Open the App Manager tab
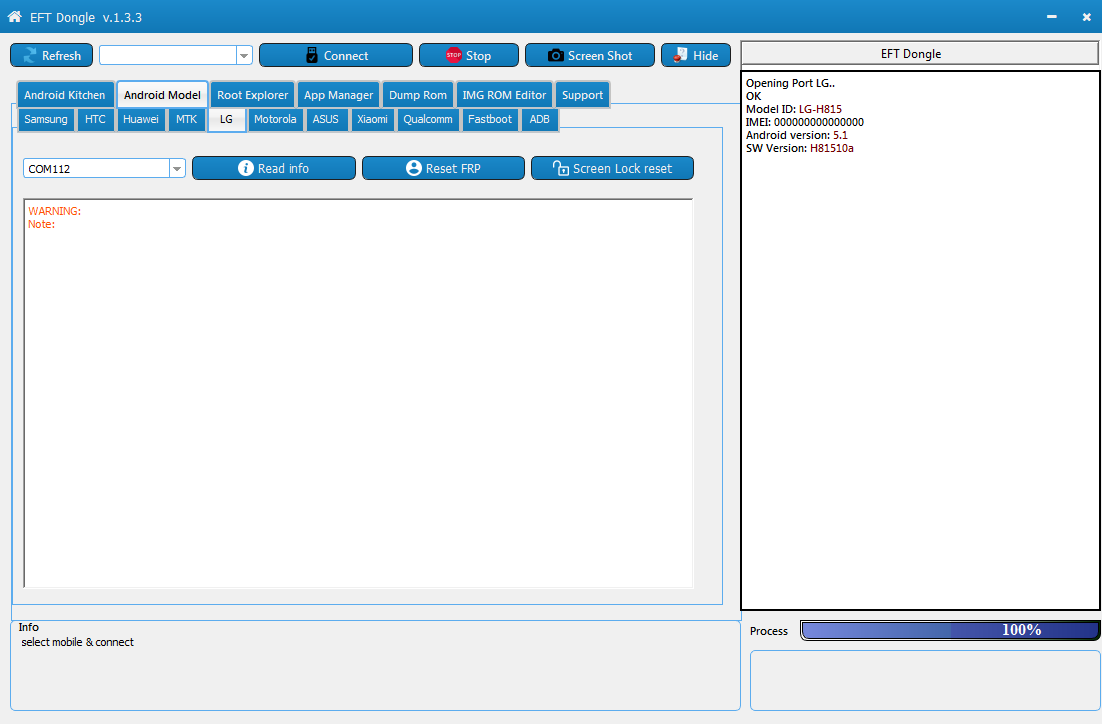Screen dimensions: 1102x724 338,95
